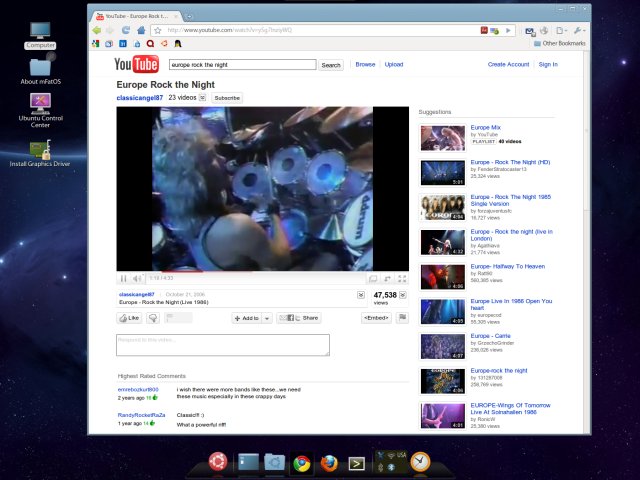The image size is (640, 480).
Task: Select the YouTube browser tab
Action: click(135, 16)
